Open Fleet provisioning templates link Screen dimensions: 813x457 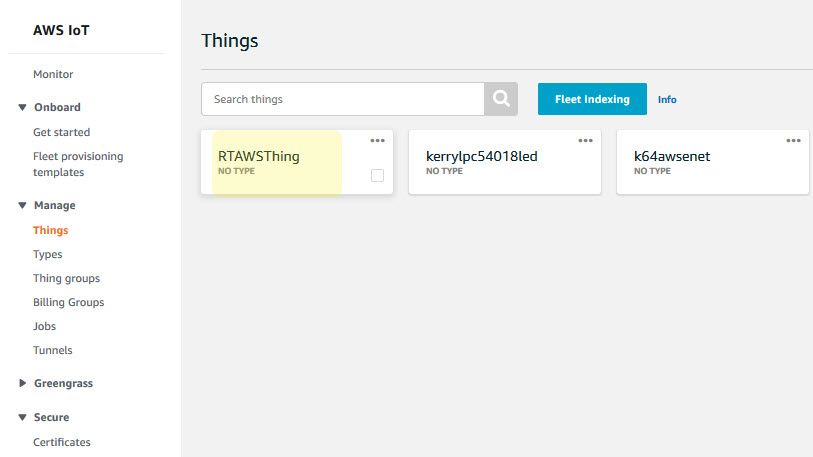78,164
